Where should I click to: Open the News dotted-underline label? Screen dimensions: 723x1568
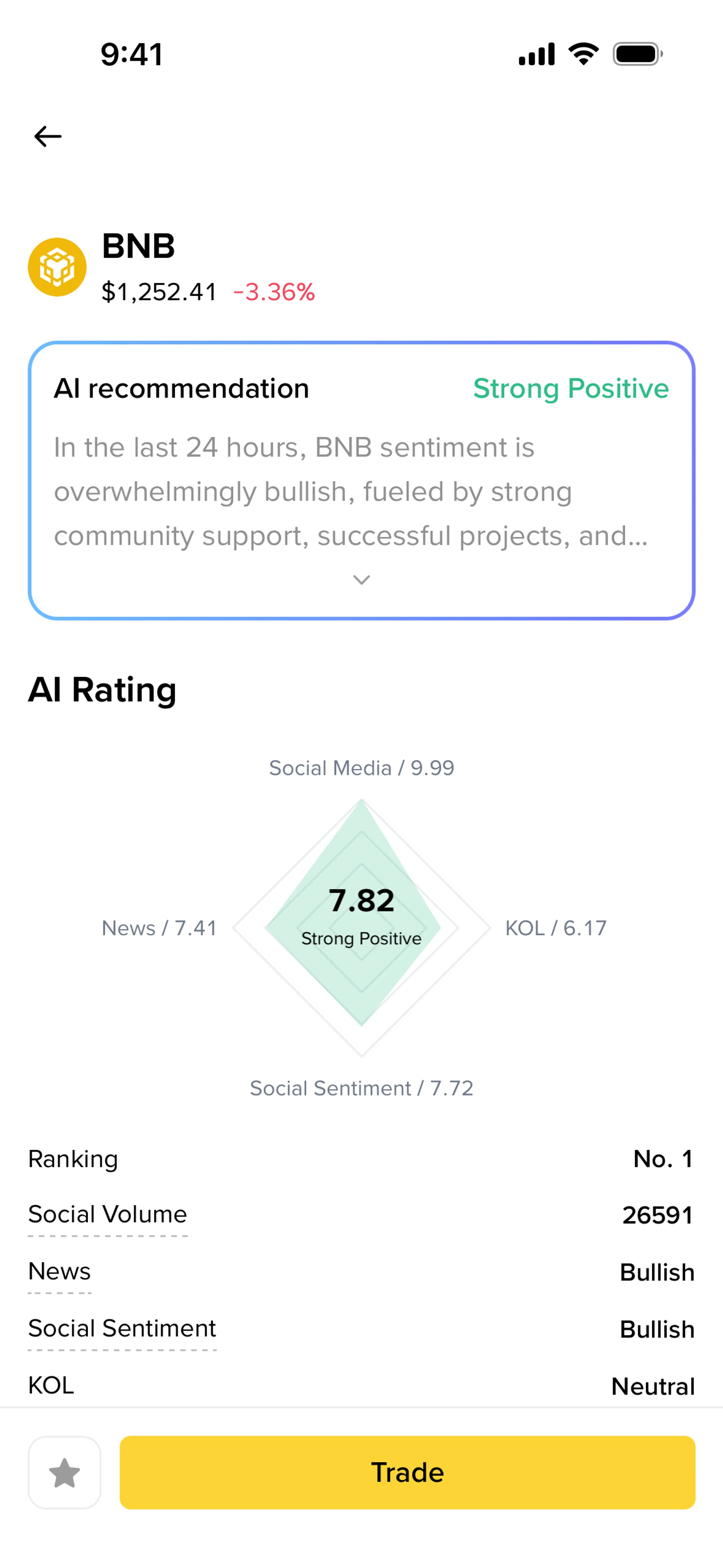pos(59,1272)
